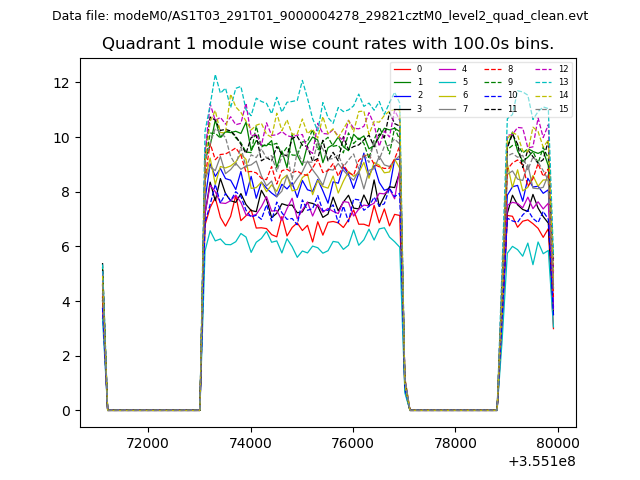This screenshot has width=640, height=480.
Task: Click the +3.551e8 axis offset label
Action: [541, 461]
